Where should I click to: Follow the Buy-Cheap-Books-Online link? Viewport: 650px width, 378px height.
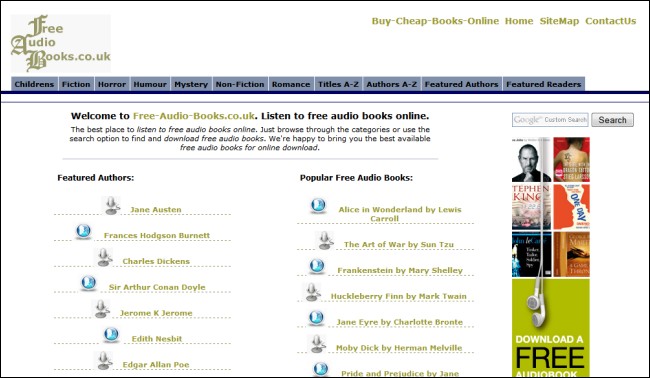pos(435,21)
